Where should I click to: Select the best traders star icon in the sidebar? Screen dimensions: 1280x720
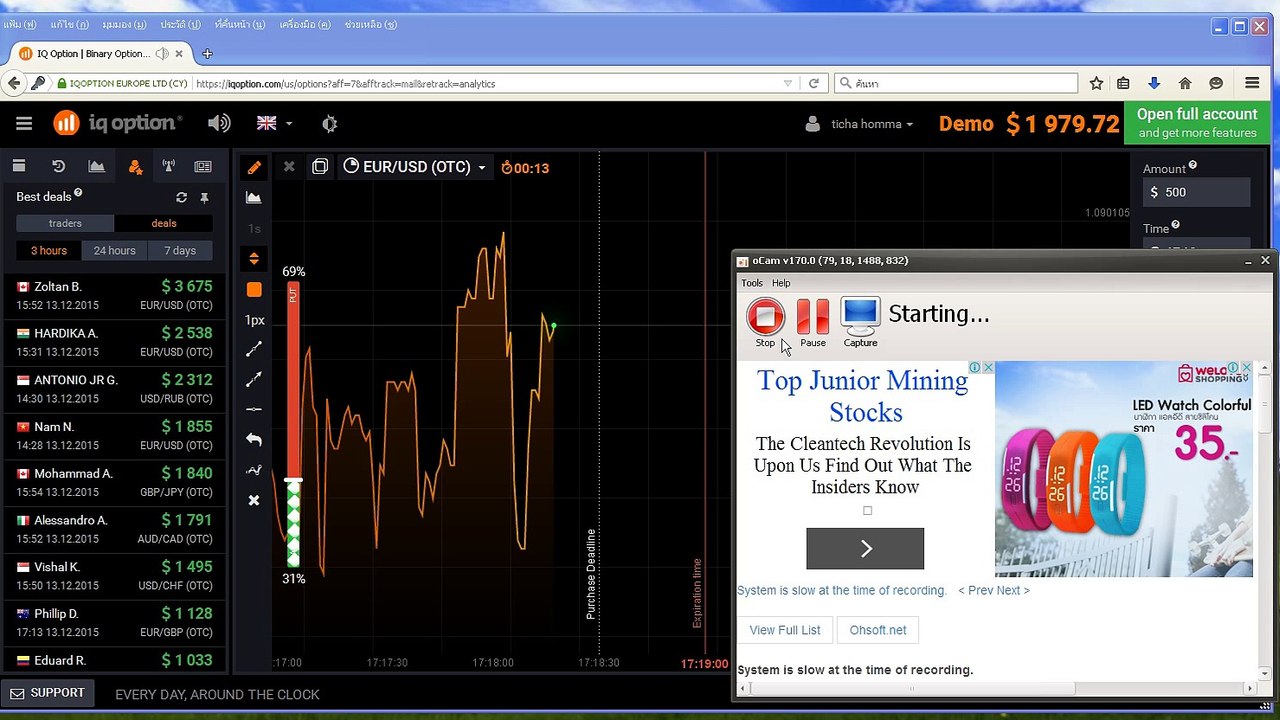(135, 167)
